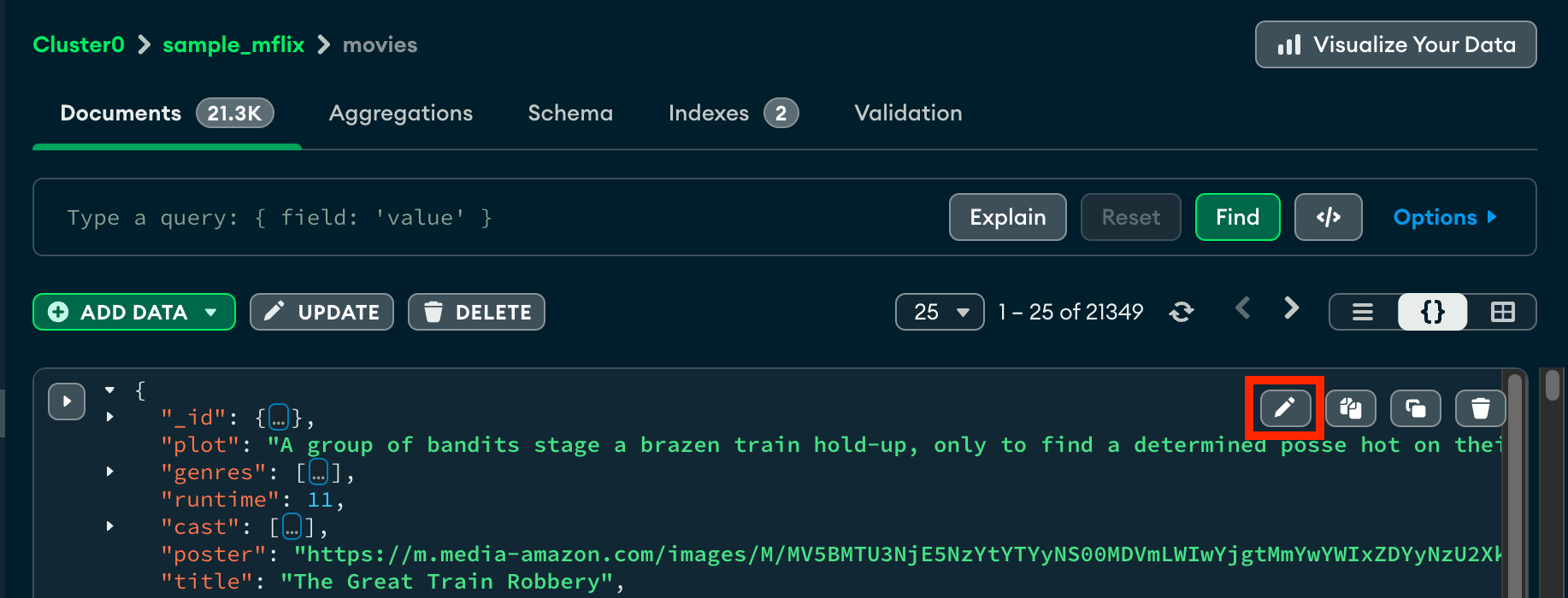Switch to JSON view
1568x598 pixels.
pyautogui.click(x=1433, y=312)
